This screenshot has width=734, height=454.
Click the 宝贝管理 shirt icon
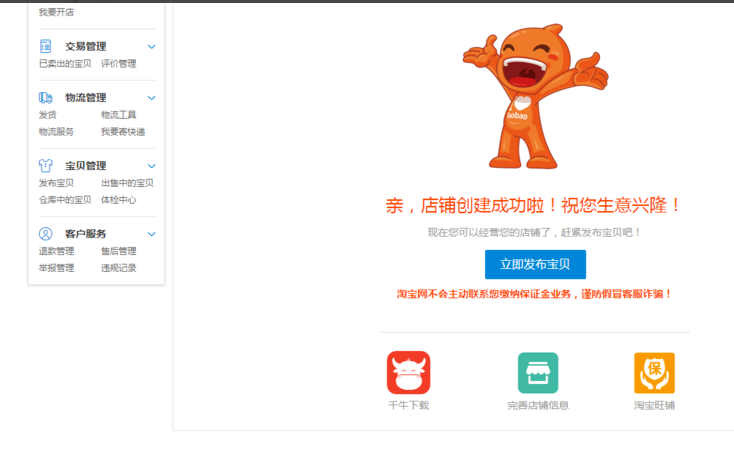click(x=45, y=166)
